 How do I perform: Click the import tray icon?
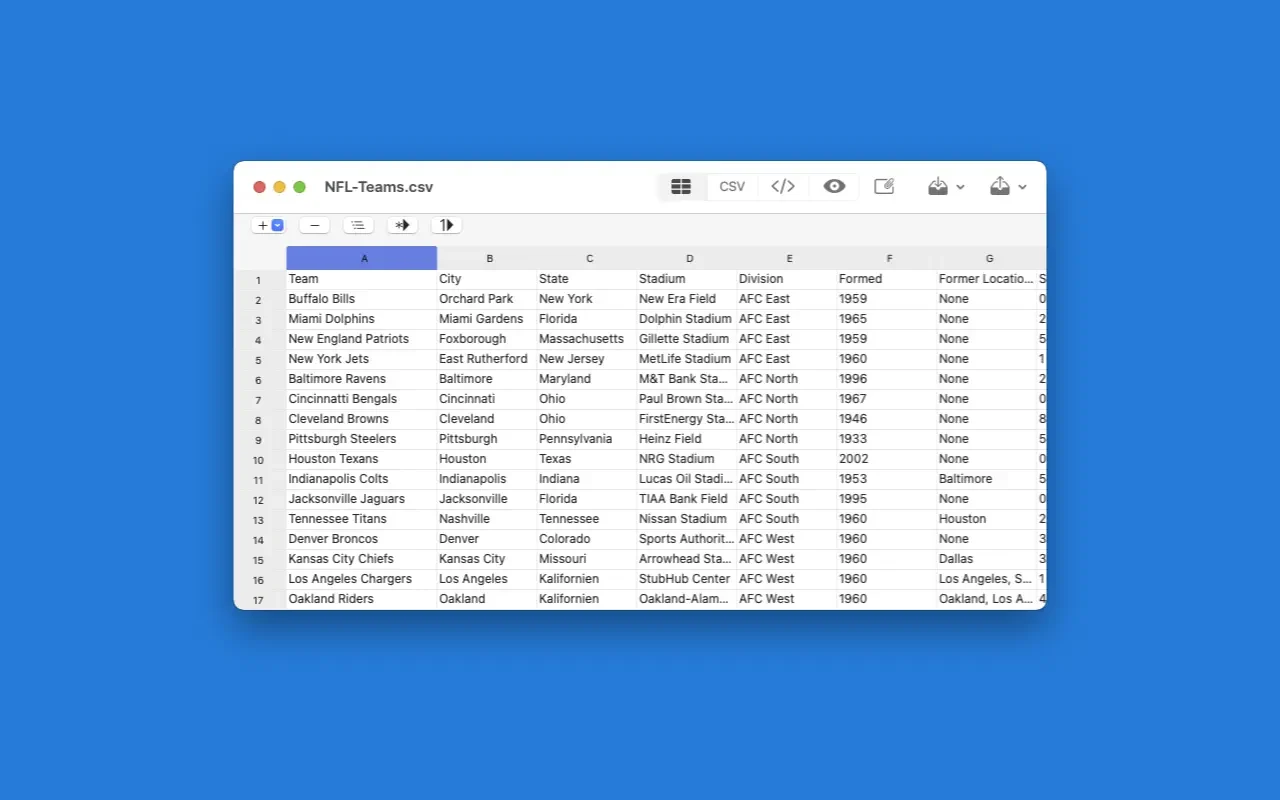pos(938,187)
